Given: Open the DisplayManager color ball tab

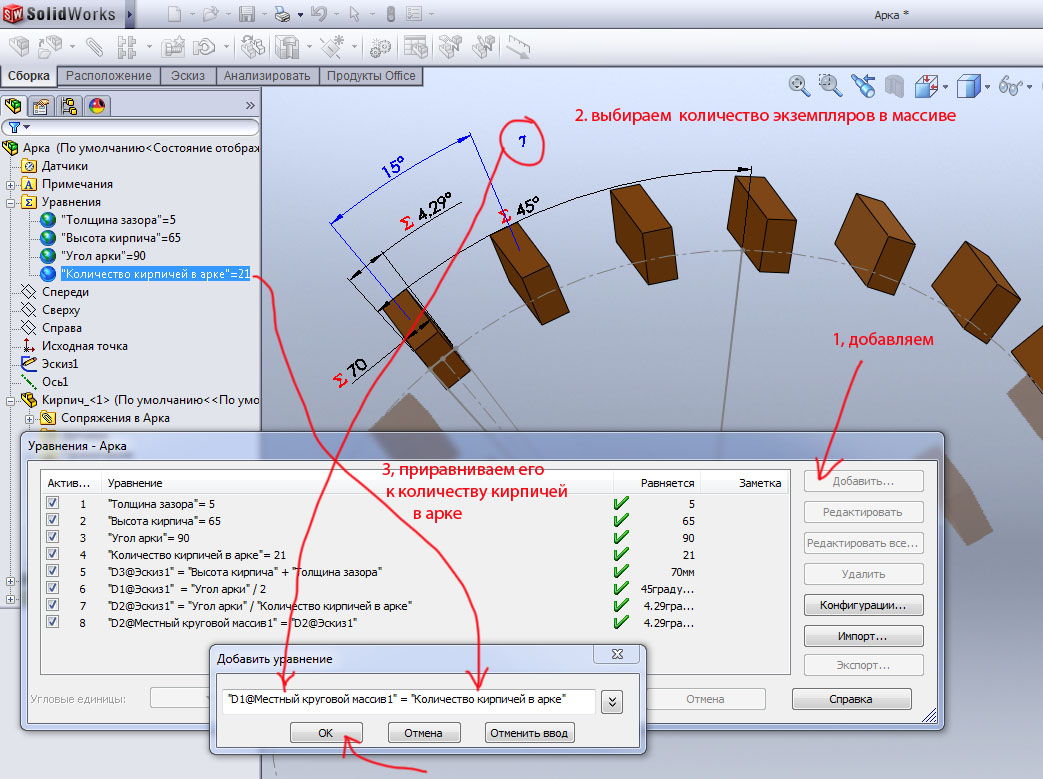Looking at the screenshot, I should click(97, 106).
